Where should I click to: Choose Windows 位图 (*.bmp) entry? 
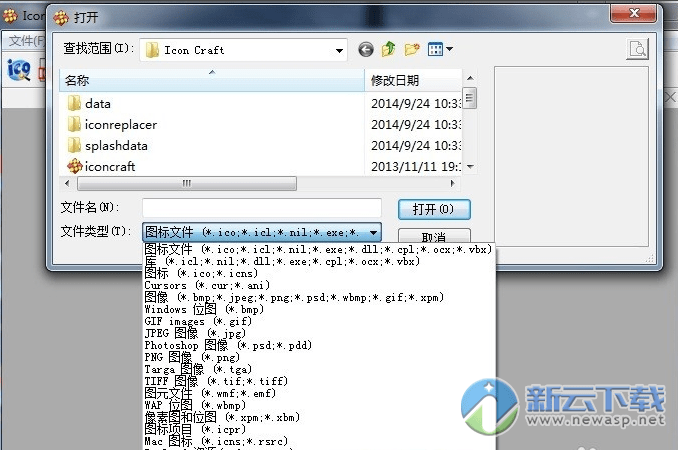[x=318, y=310]
